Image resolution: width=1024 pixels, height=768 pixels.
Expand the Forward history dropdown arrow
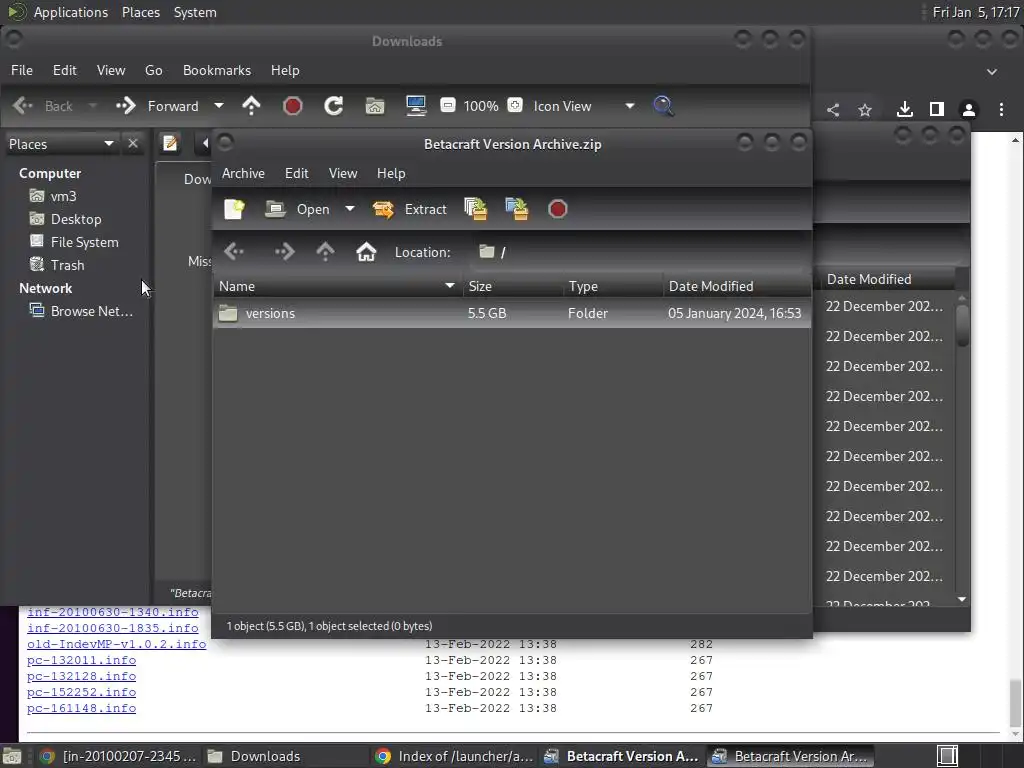[219, 106]
